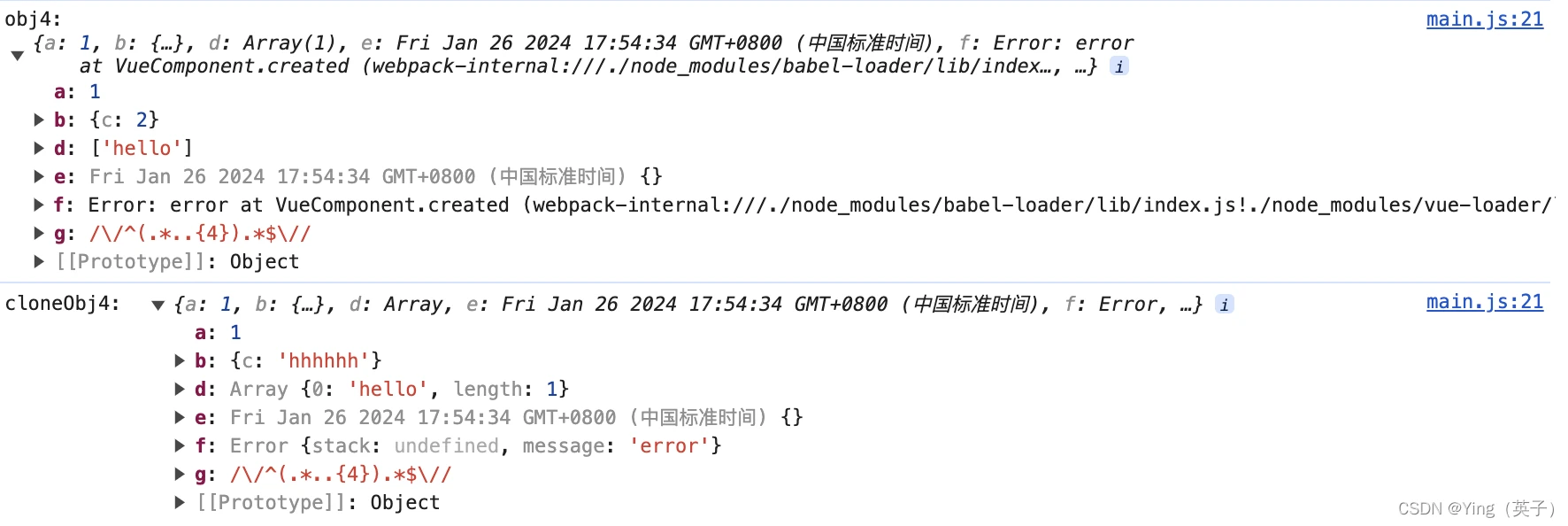Collapse the logged obj4 object tree
Viewport: 1568px width, 526px height.
pyautogui.click(x=18, y=55)
